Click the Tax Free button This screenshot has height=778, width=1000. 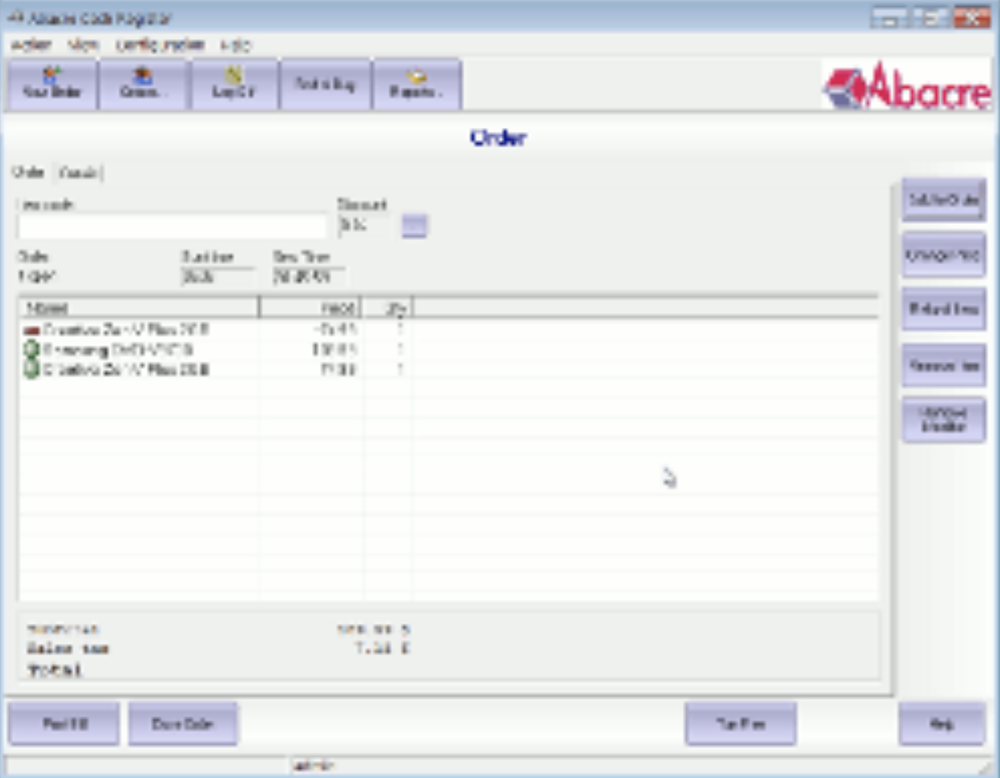pos(740,724)
